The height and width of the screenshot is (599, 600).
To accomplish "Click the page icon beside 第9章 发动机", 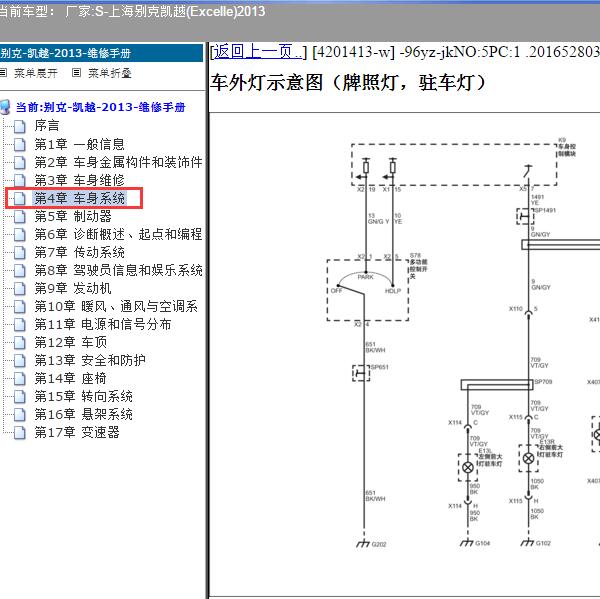I will click(x=20, y=289).
